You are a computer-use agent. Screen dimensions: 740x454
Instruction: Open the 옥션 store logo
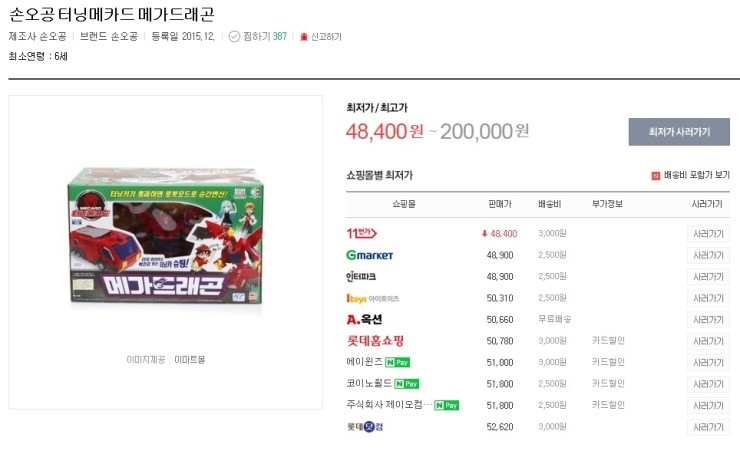click(364, 319)
